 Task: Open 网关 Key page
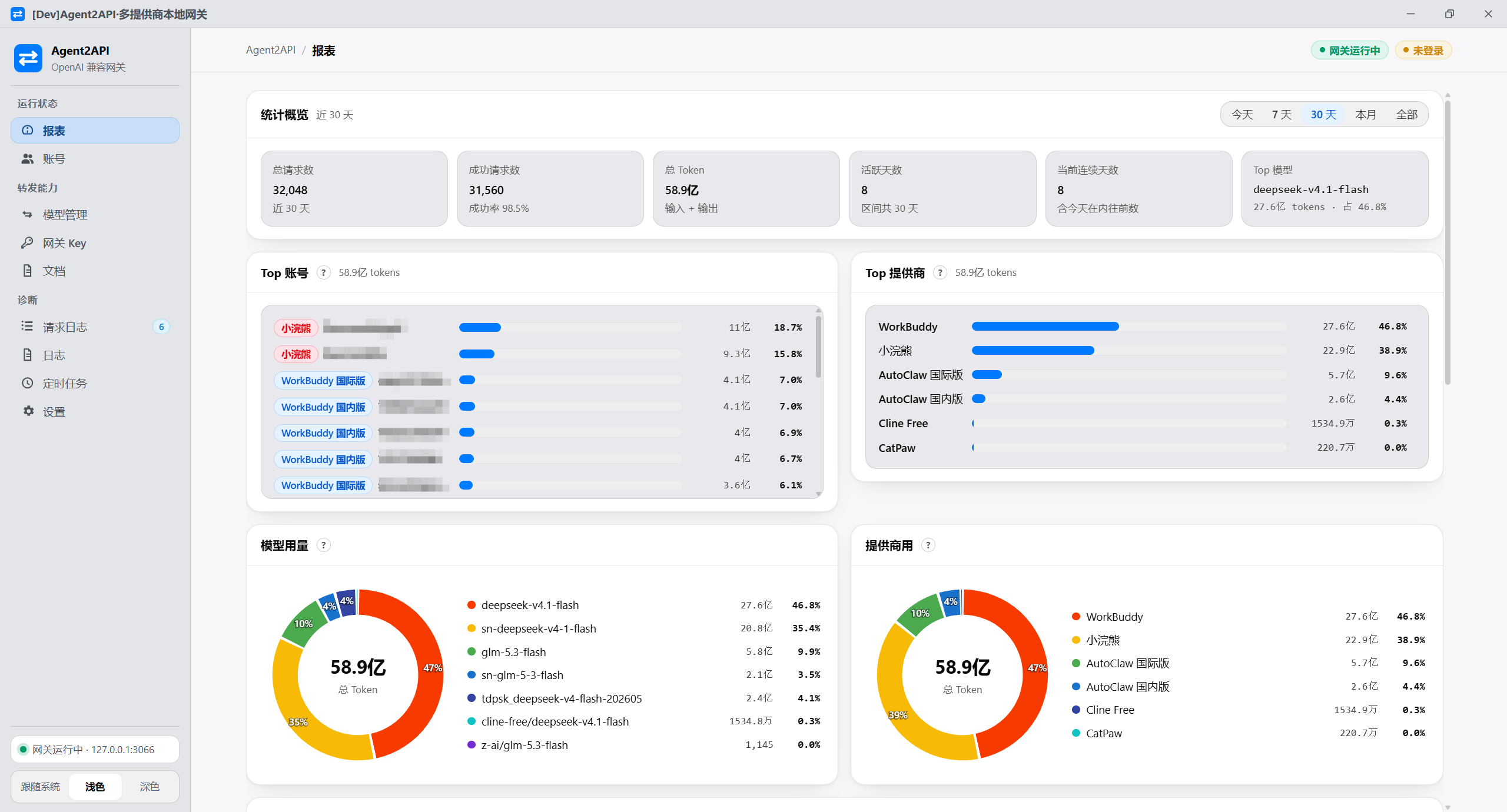95,243
